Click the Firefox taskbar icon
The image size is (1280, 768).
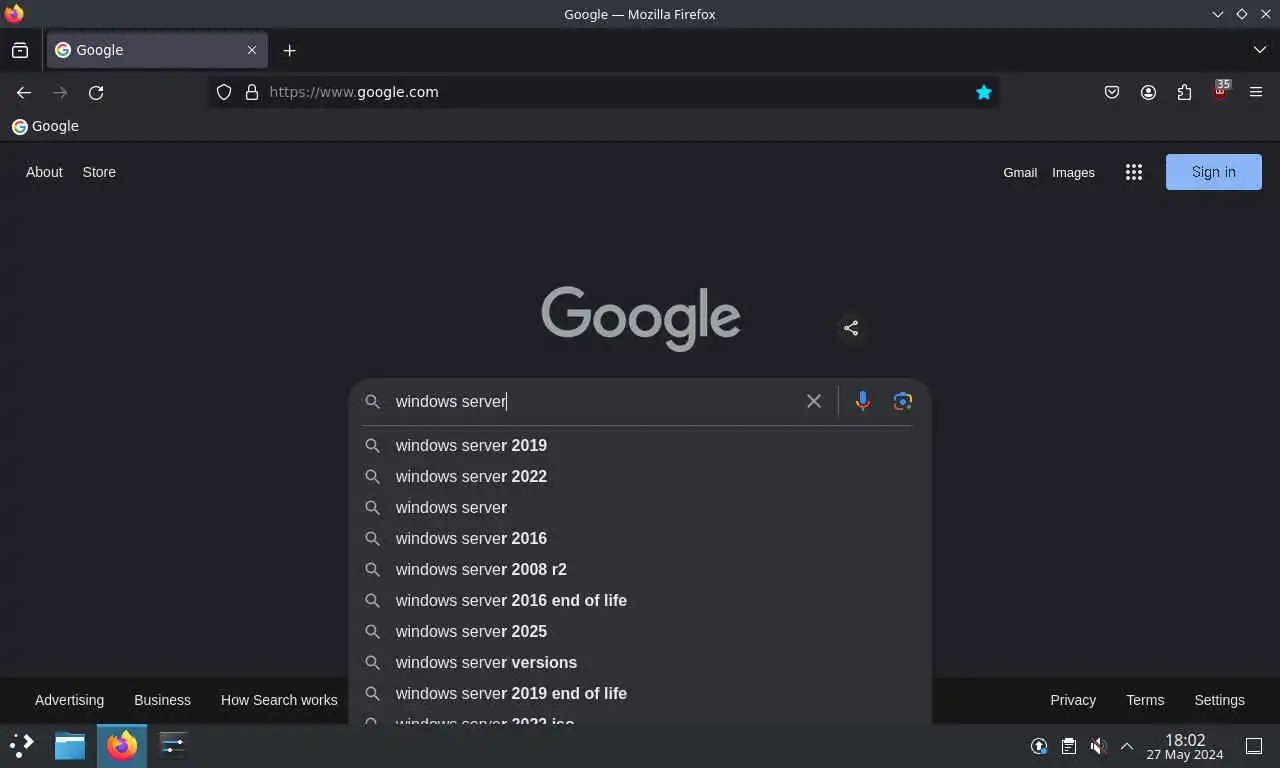122,745
